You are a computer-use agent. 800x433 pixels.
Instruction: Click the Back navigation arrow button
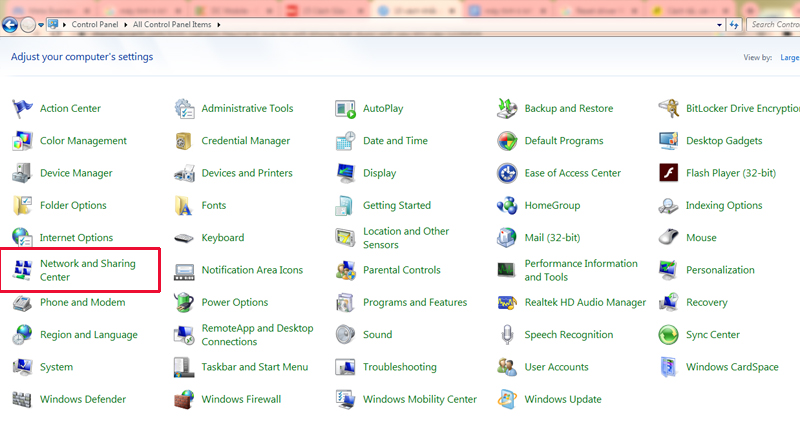pyautogui.click(x=10, y=24)
